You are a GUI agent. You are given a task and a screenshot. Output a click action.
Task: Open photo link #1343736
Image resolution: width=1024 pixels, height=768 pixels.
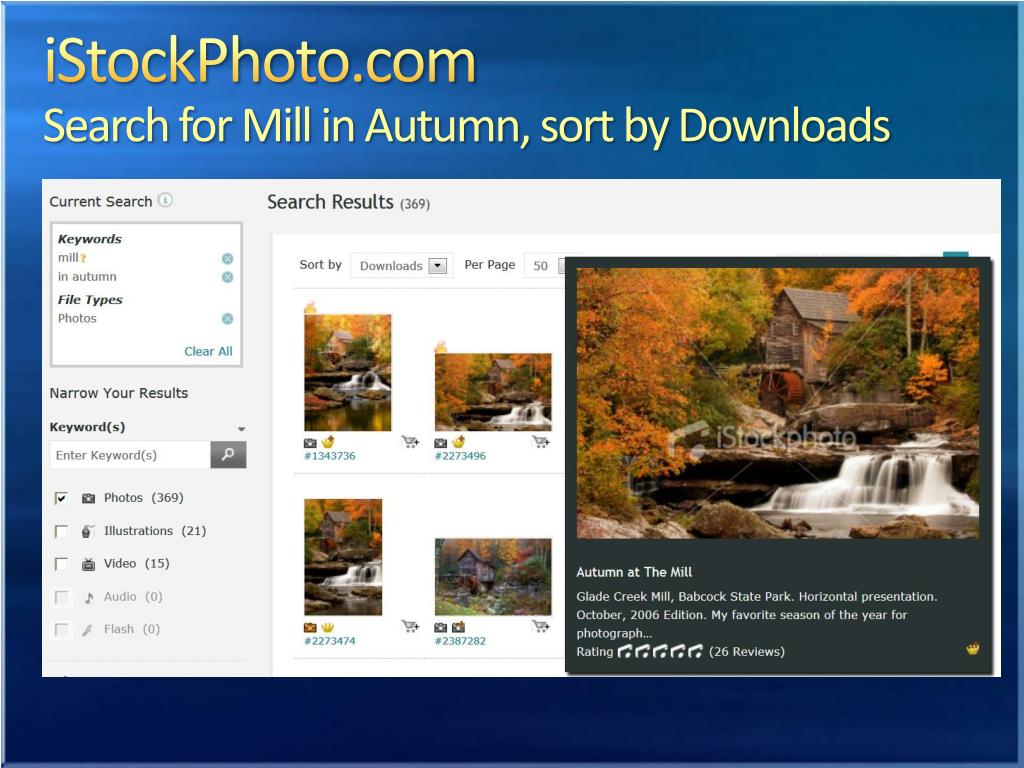[330, 456]
